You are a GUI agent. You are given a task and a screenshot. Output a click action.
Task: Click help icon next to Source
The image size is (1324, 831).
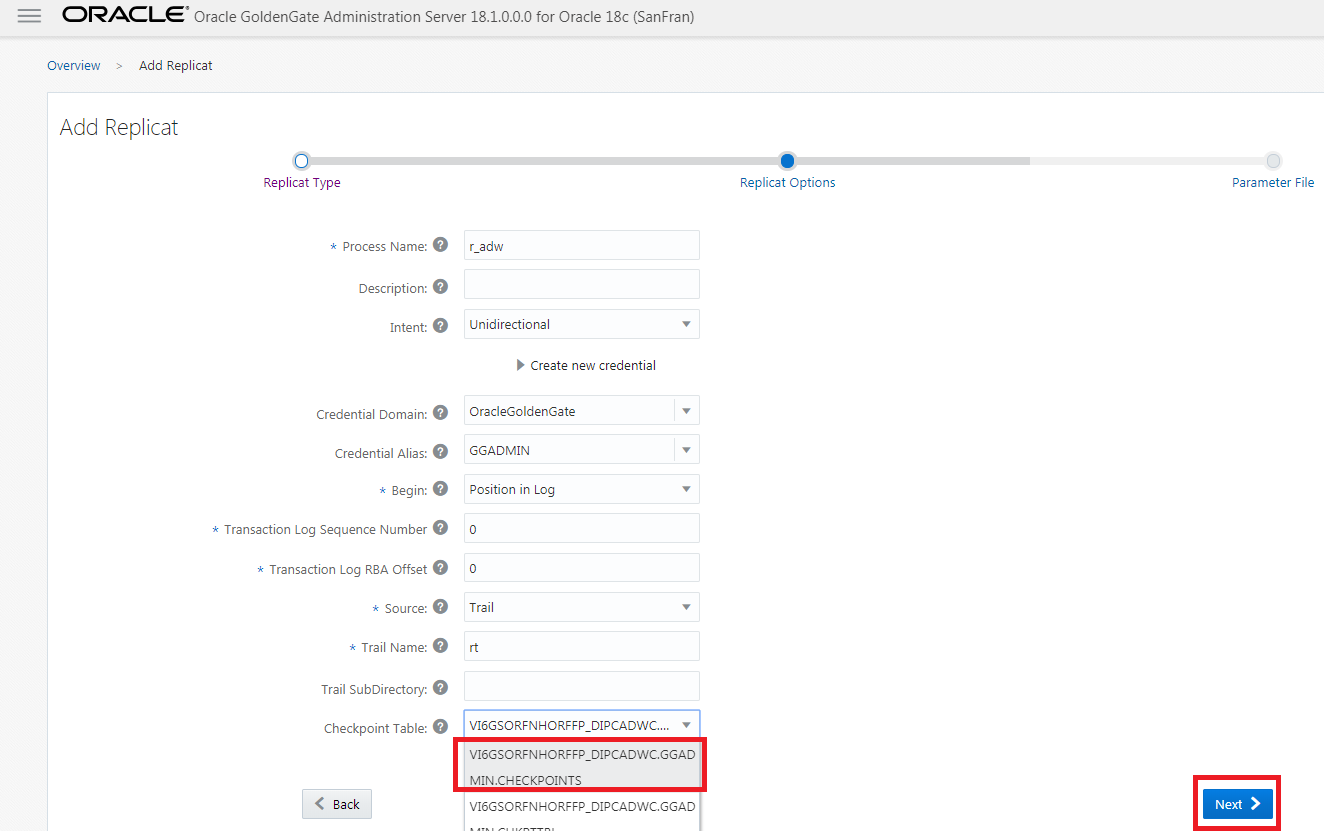click(x=441, y=607)
